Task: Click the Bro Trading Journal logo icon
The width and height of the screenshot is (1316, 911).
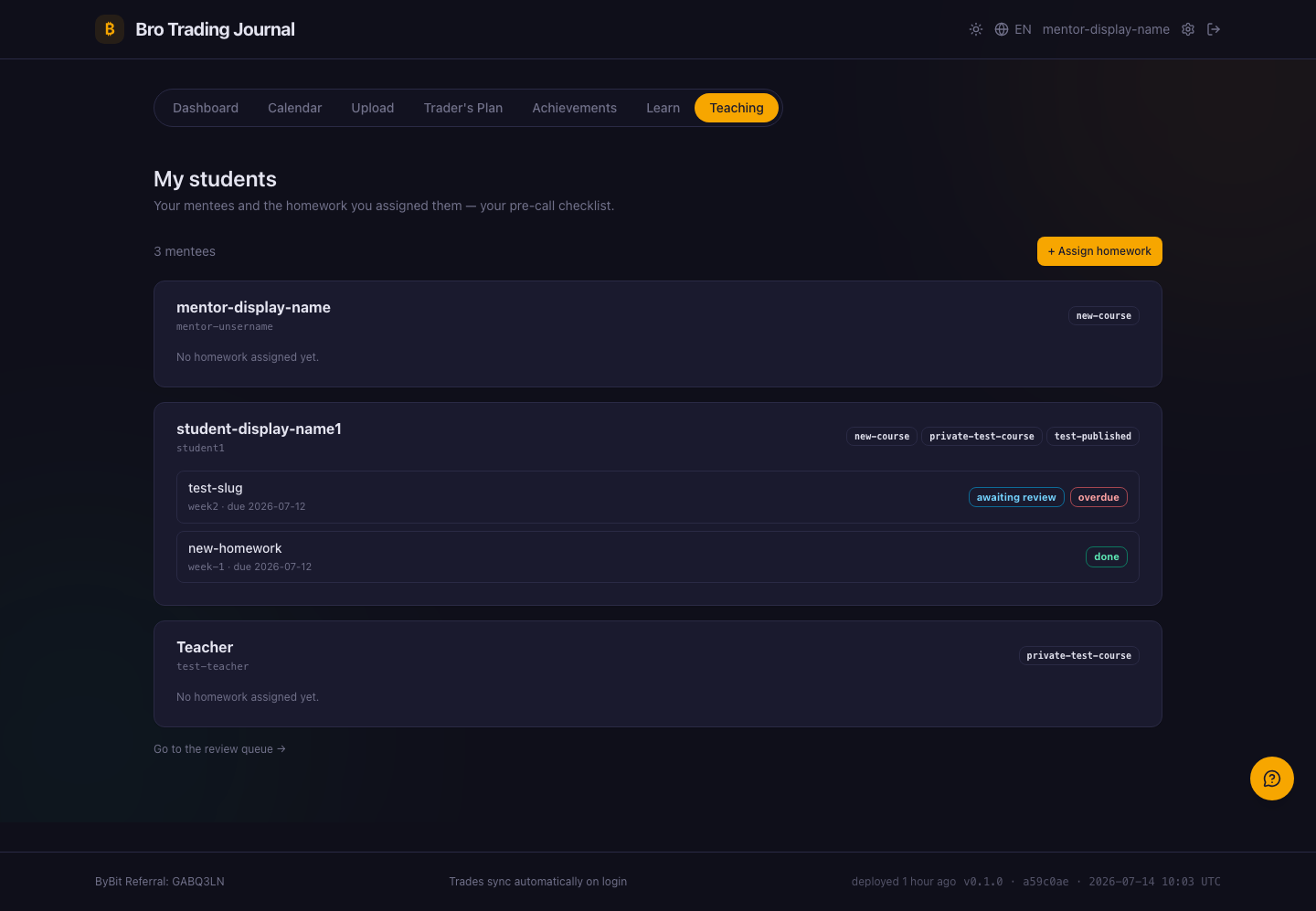Action: click(x=110, y=29)
